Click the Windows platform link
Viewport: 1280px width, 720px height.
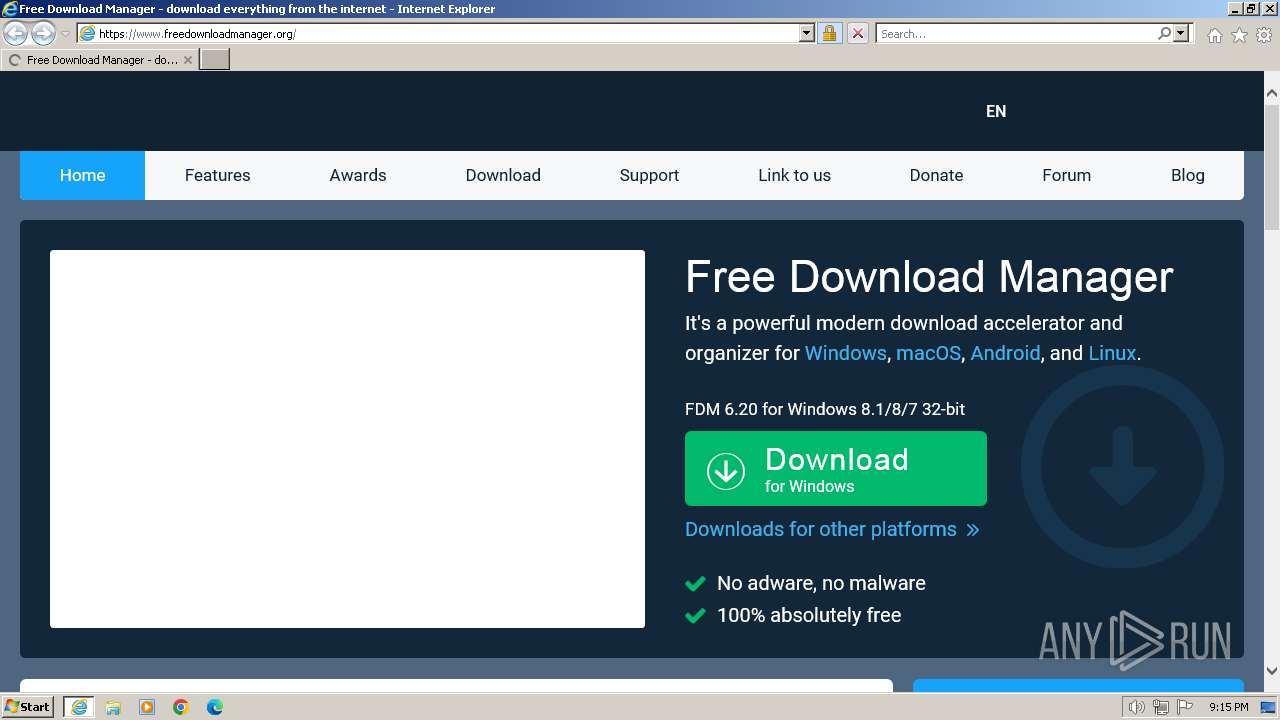[x=845, y=353]
